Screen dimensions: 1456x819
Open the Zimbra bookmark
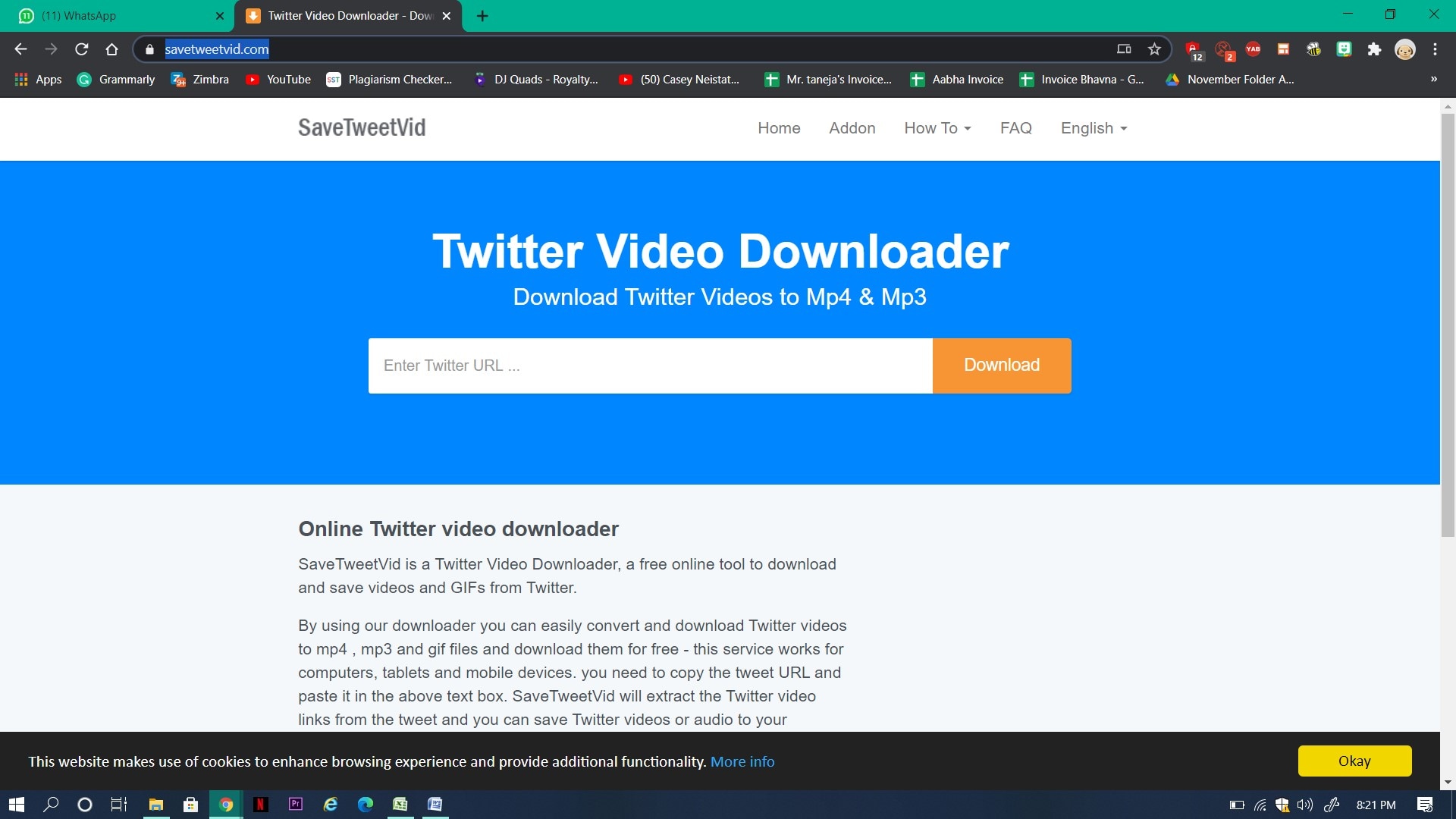pos(200,79)
